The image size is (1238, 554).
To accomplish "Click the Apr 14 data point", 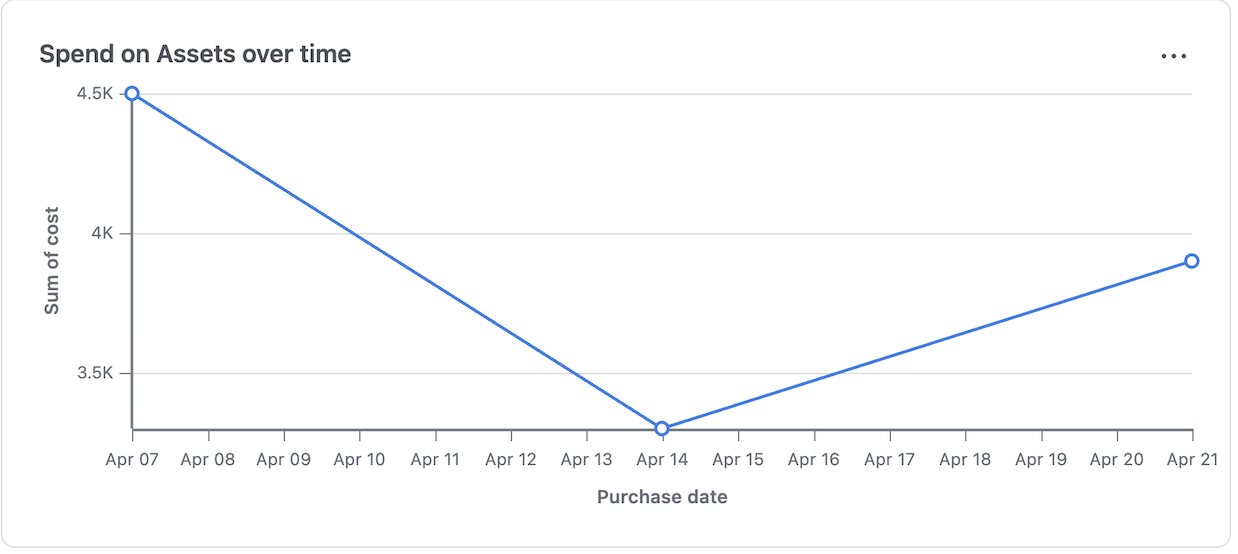I will point(662,428).
